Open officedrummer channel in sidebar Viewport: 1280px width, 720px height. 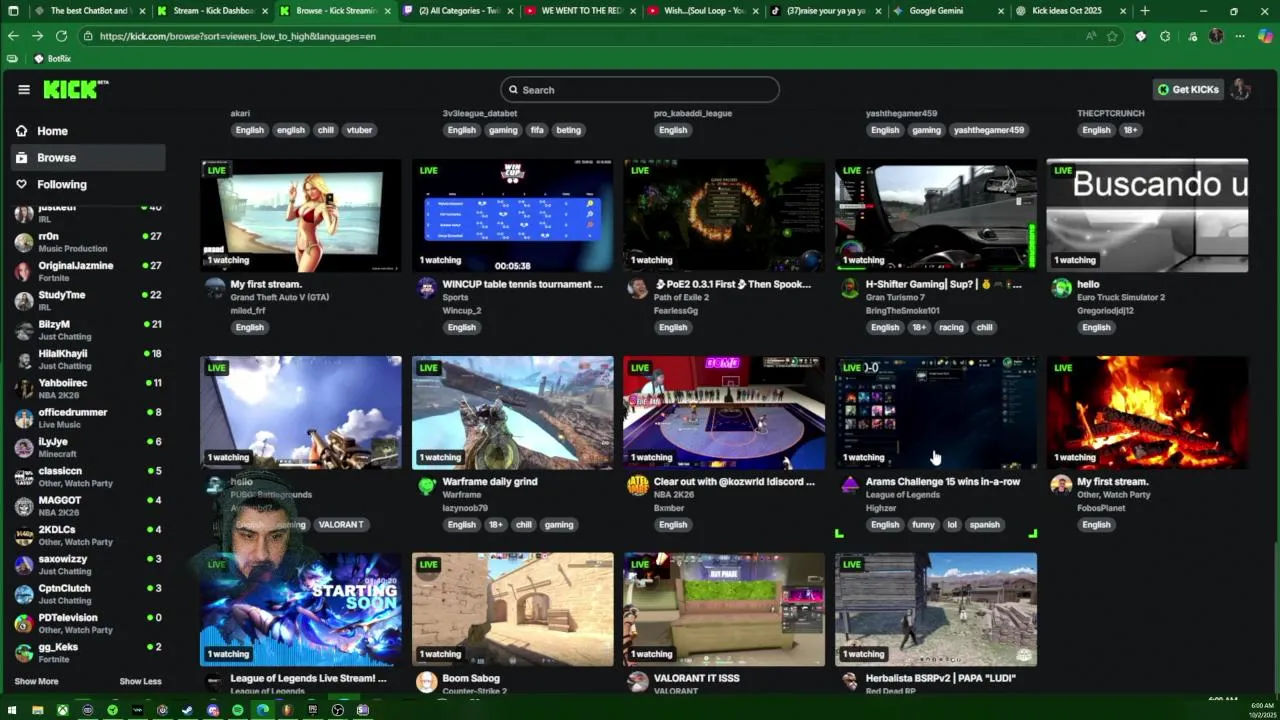click(x=88, y=418)
